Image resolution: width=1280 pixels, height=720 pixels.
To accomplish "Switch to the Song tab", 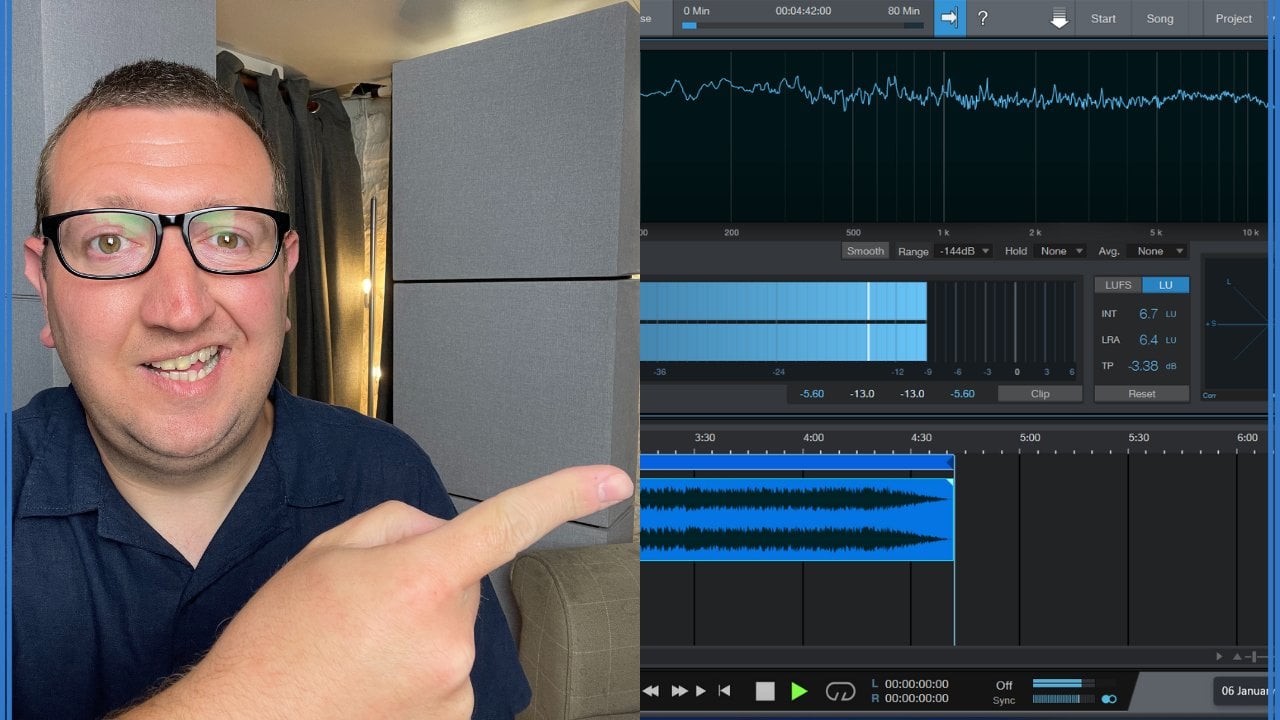I will click(x=1160, y=18).
